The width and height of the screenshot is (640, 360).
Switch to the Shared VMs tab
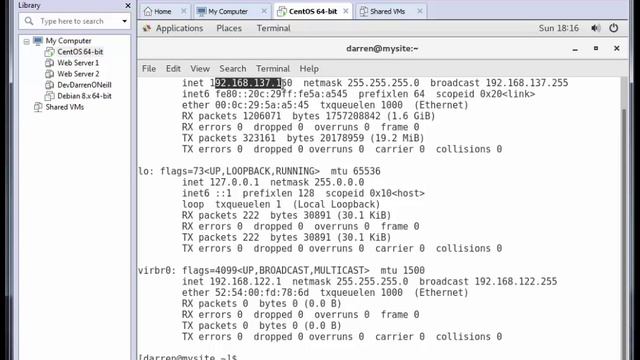pyautogui.click(x=387, y=11)
